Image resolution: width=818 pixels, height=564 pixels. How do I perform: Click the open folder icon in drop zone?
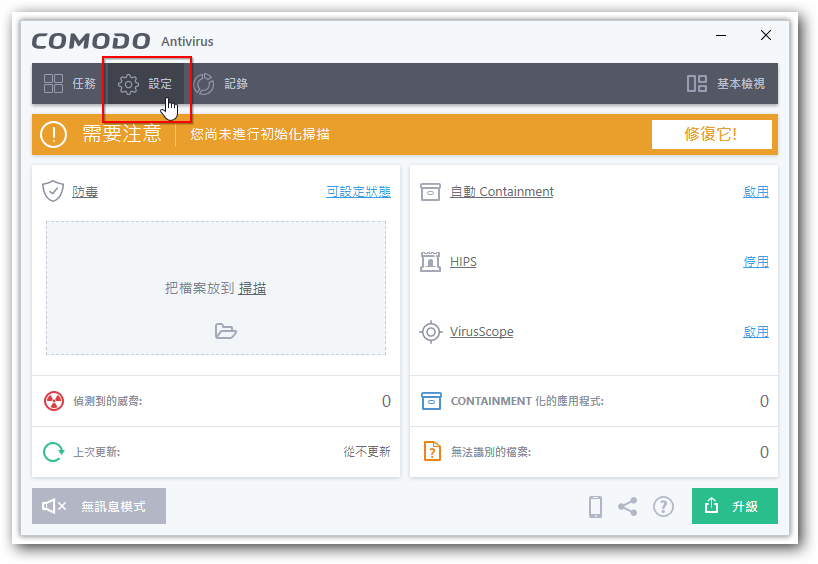(226, 331)
